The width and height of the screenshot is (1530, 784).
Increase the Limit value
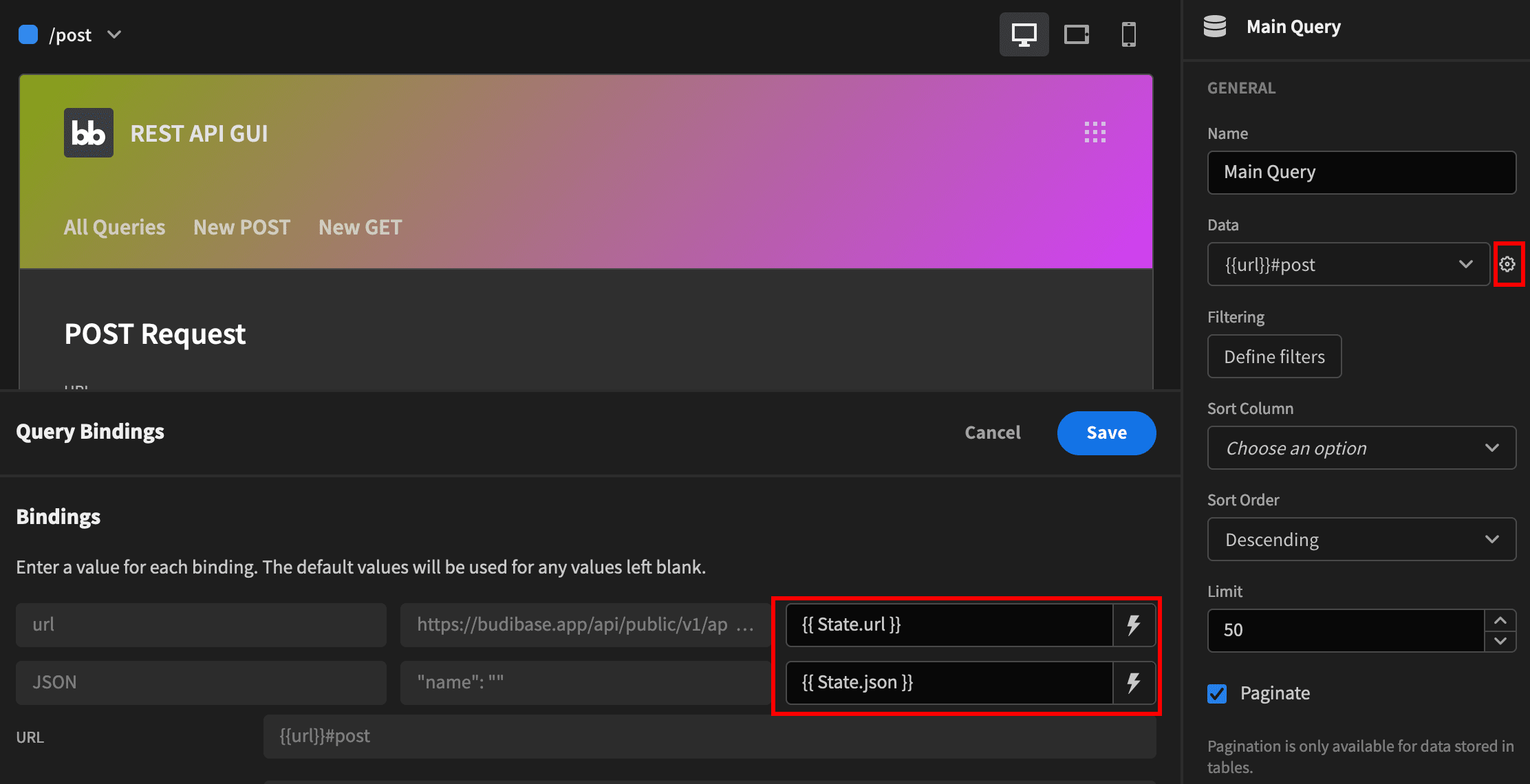point(1500,620)
